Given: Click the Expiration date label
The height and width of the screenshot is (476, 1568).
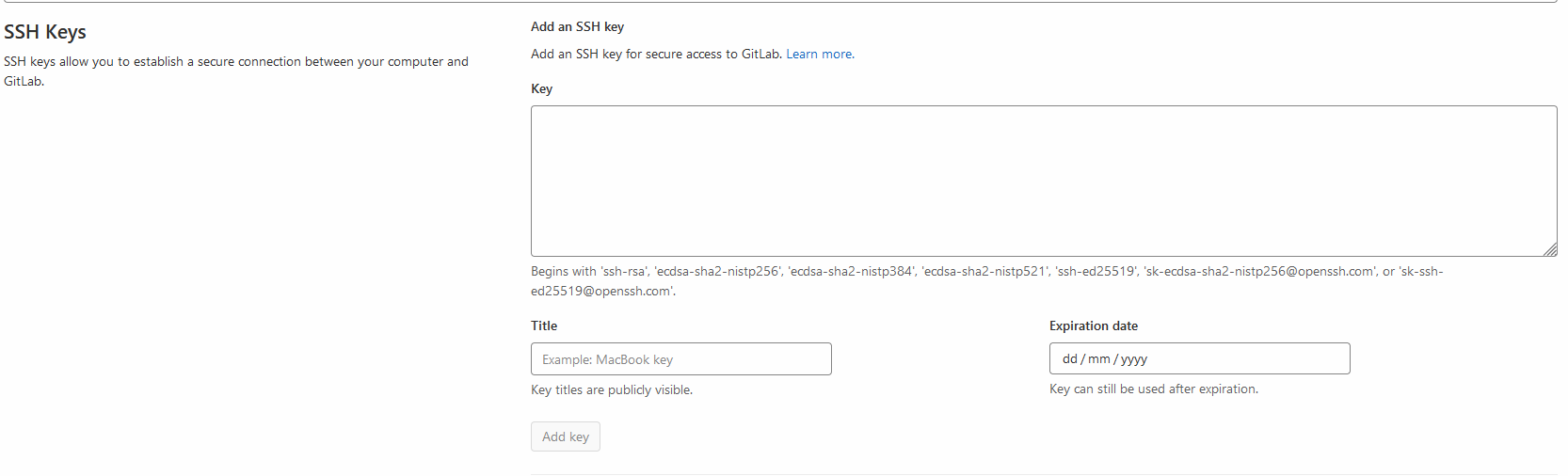Looking at the screenshot, I should coord(1094,326).
